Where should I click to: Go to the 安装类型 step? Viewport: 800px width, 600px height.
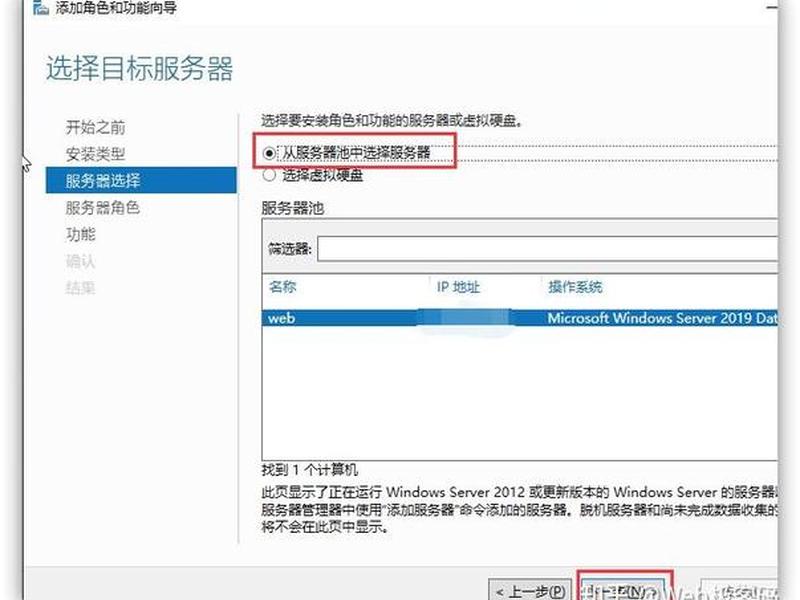pos(95,154)
